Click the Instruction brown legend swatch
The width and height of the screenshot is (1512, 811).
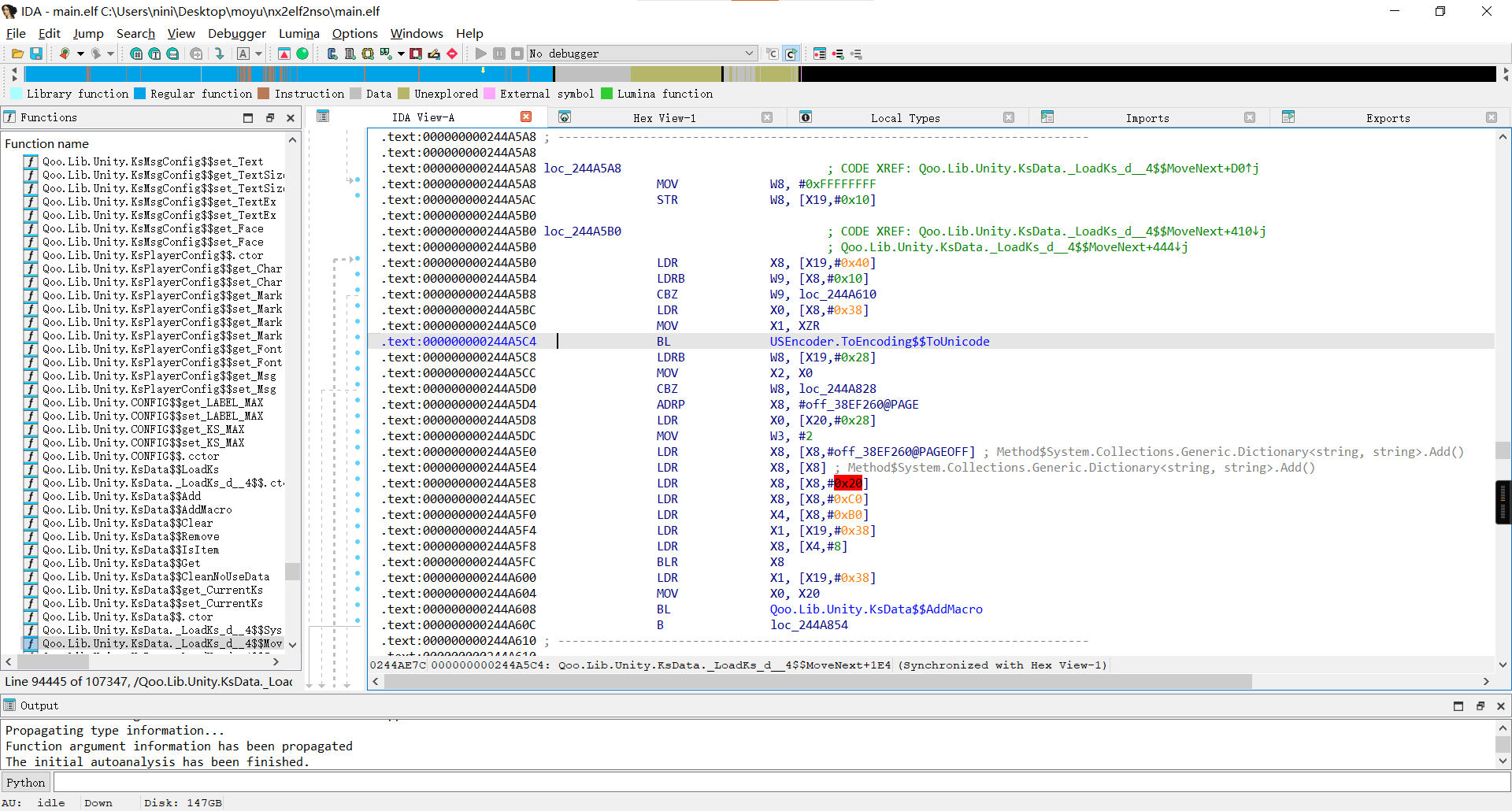pyautogui.click(x=264, y=93)
